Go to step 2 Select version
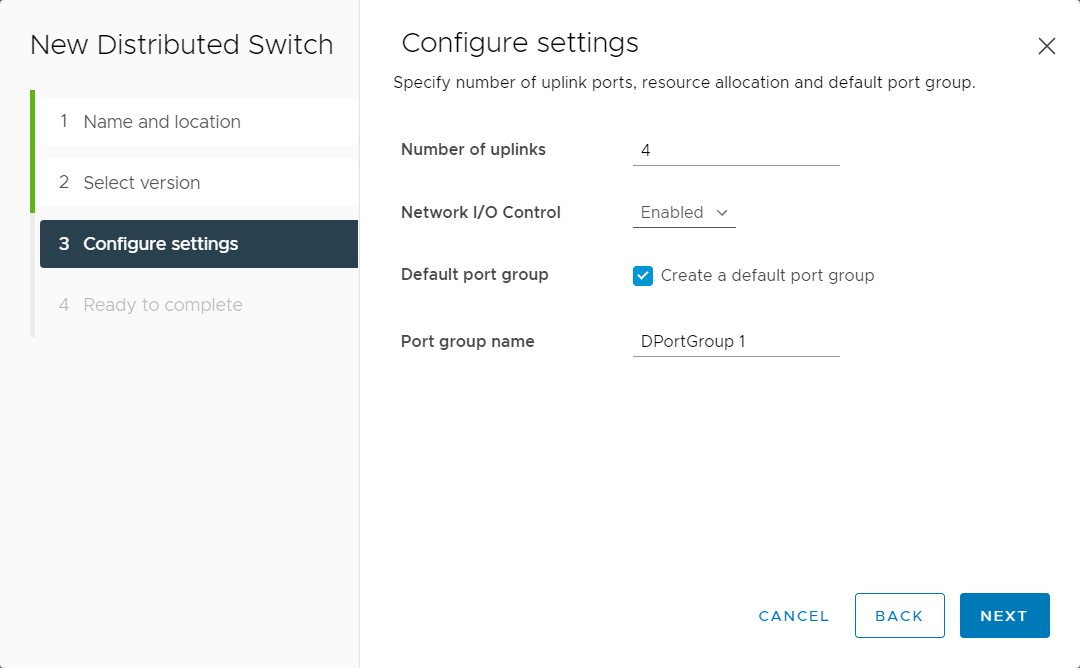The height and width of the screenshot is (668, 1080). pos(198,182)
